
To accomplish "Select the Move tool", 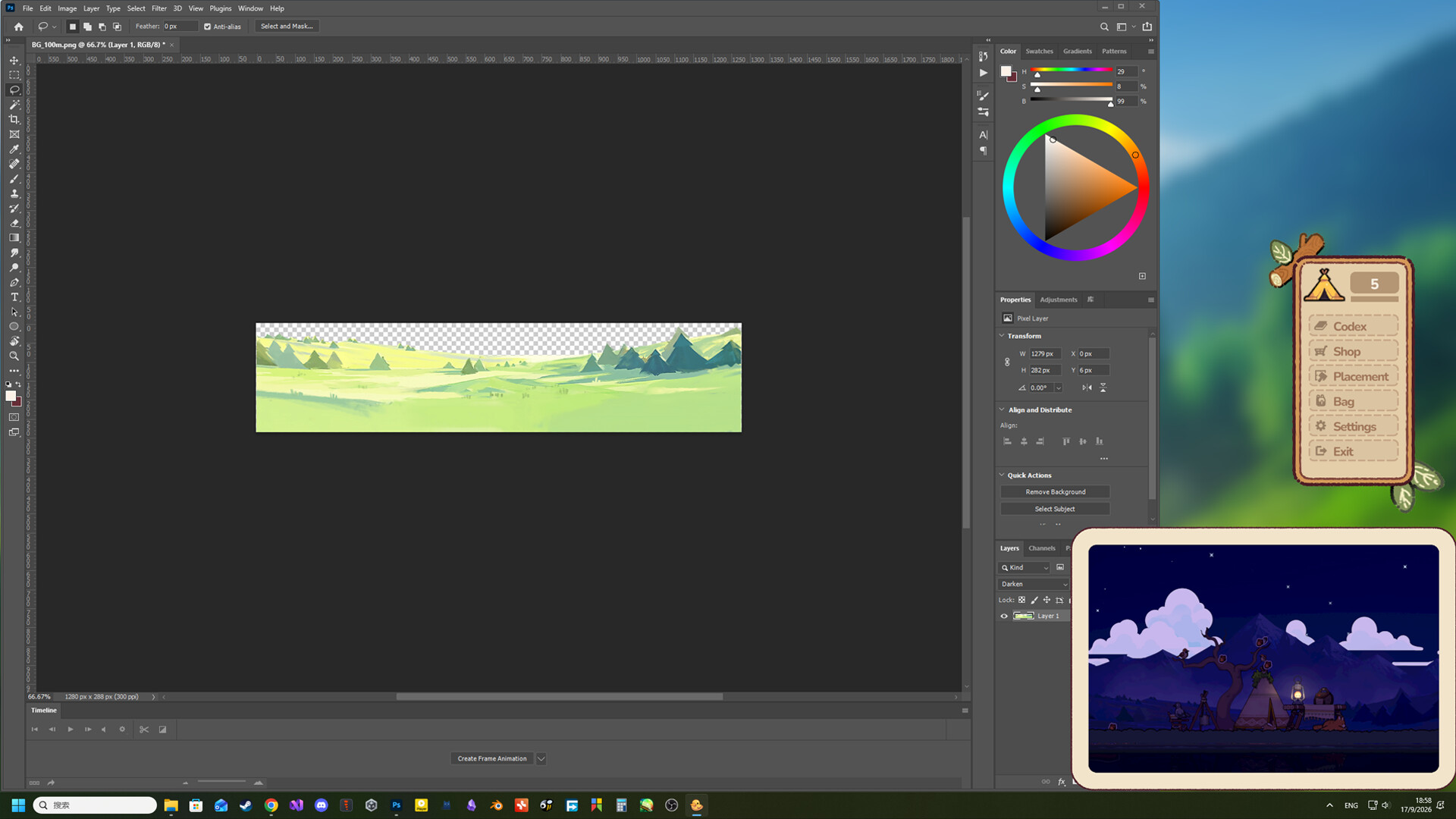I will 14,60.
